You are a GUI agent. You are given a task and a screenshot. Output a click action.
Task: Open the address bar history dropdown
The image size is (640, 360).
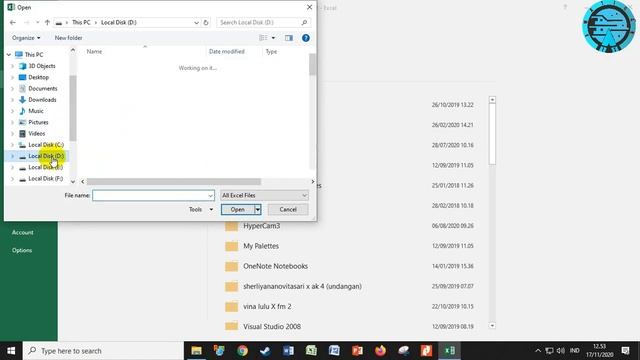pyautogui.click(x=196, y=22)
